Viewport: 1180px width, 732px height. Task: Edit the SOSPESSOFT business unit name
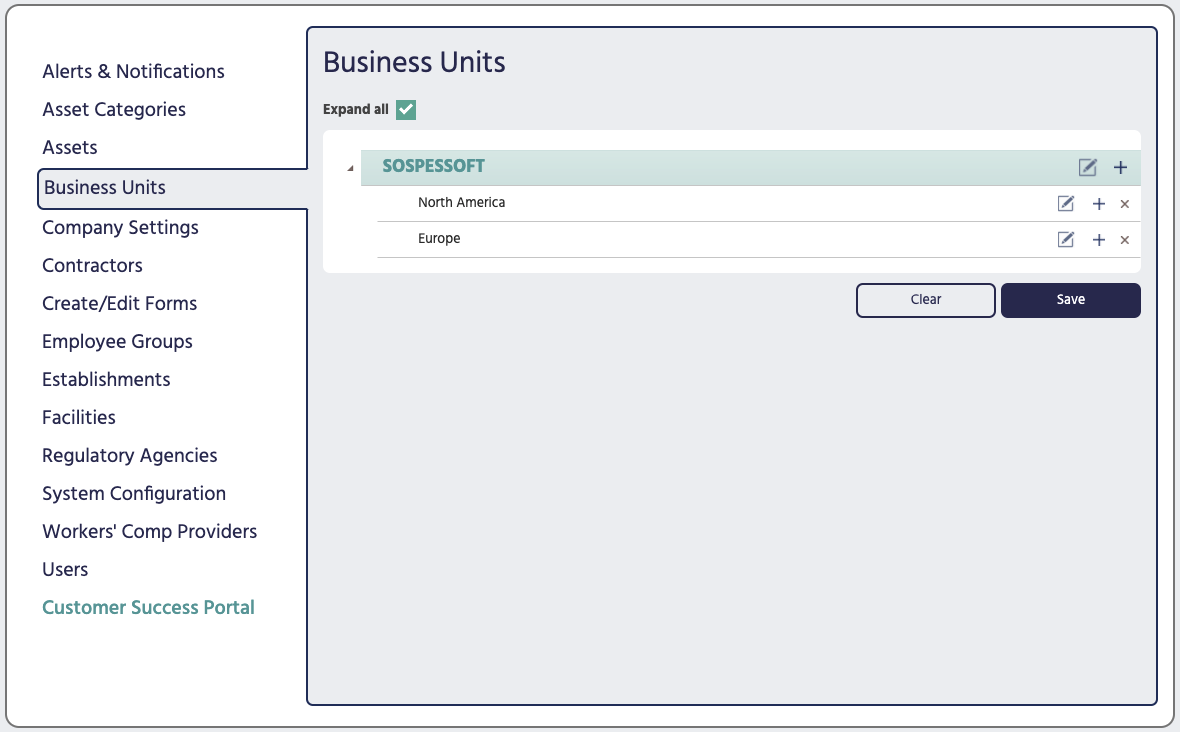click(x=1087, y=167)
